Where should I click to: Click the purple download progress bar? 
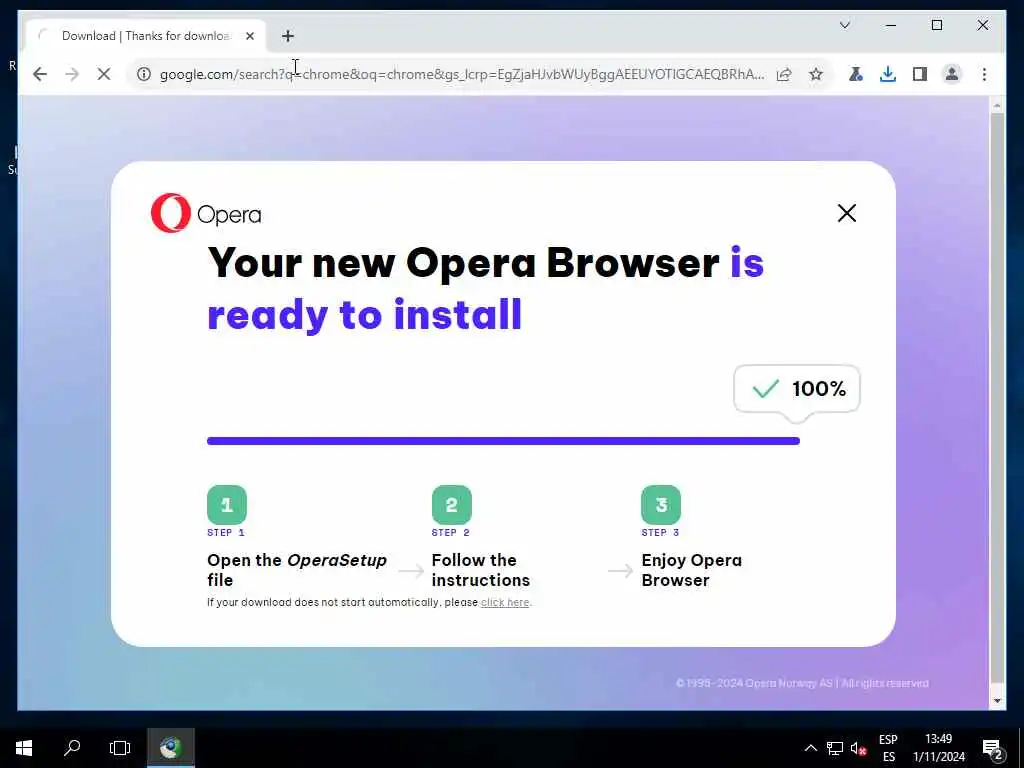coord(504,441)
